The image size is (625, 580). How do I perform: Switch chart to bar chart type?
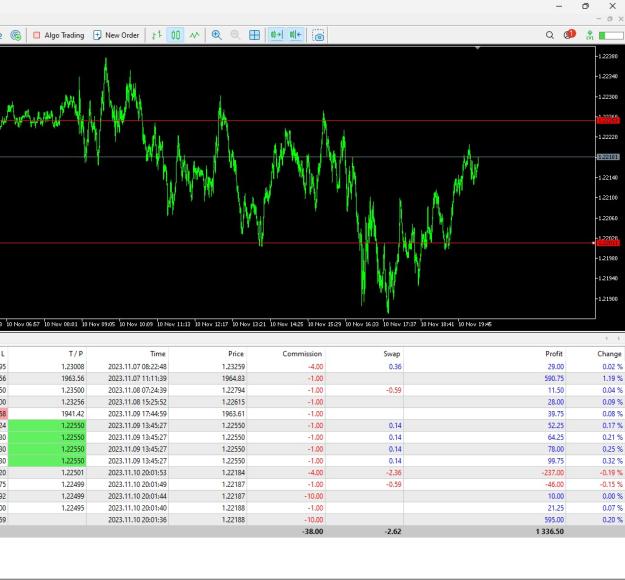(x=157, y=35)
